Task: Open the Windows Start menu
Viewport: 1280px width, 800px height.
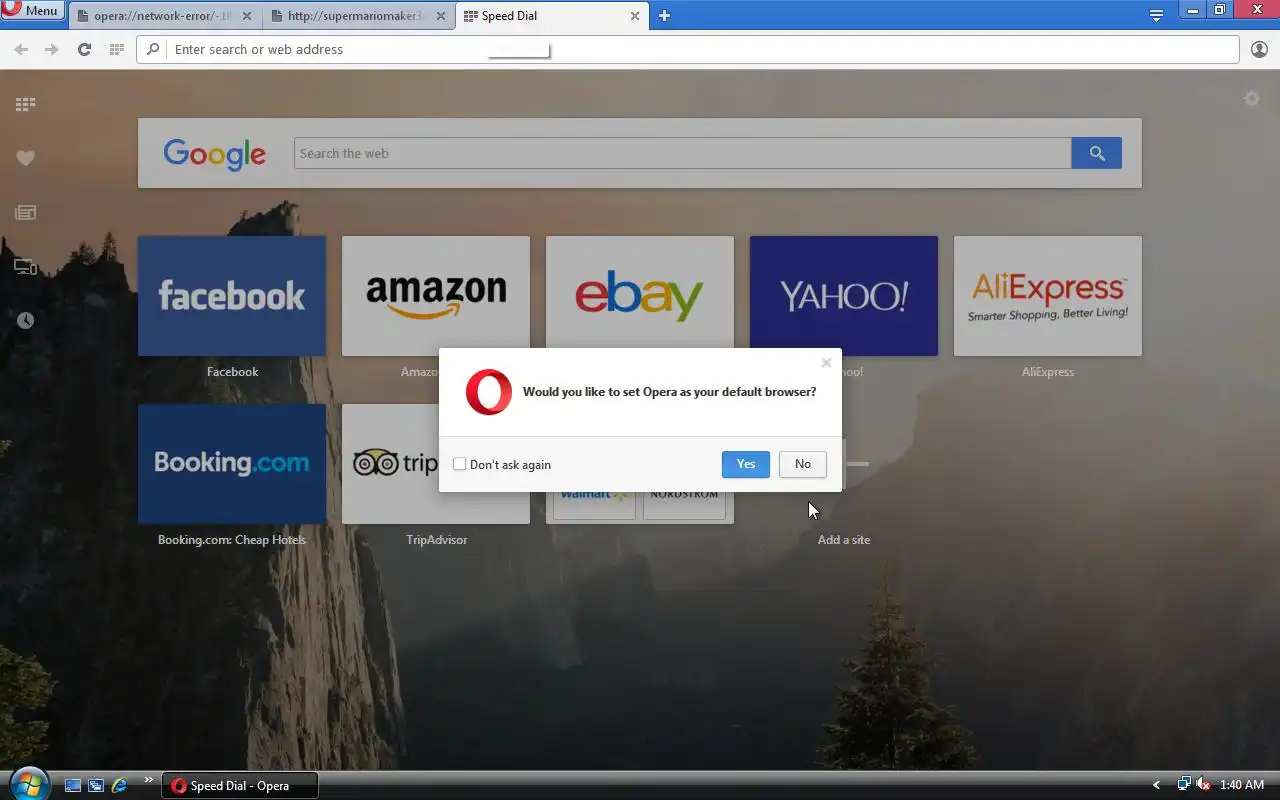Action: coord(28,784)
